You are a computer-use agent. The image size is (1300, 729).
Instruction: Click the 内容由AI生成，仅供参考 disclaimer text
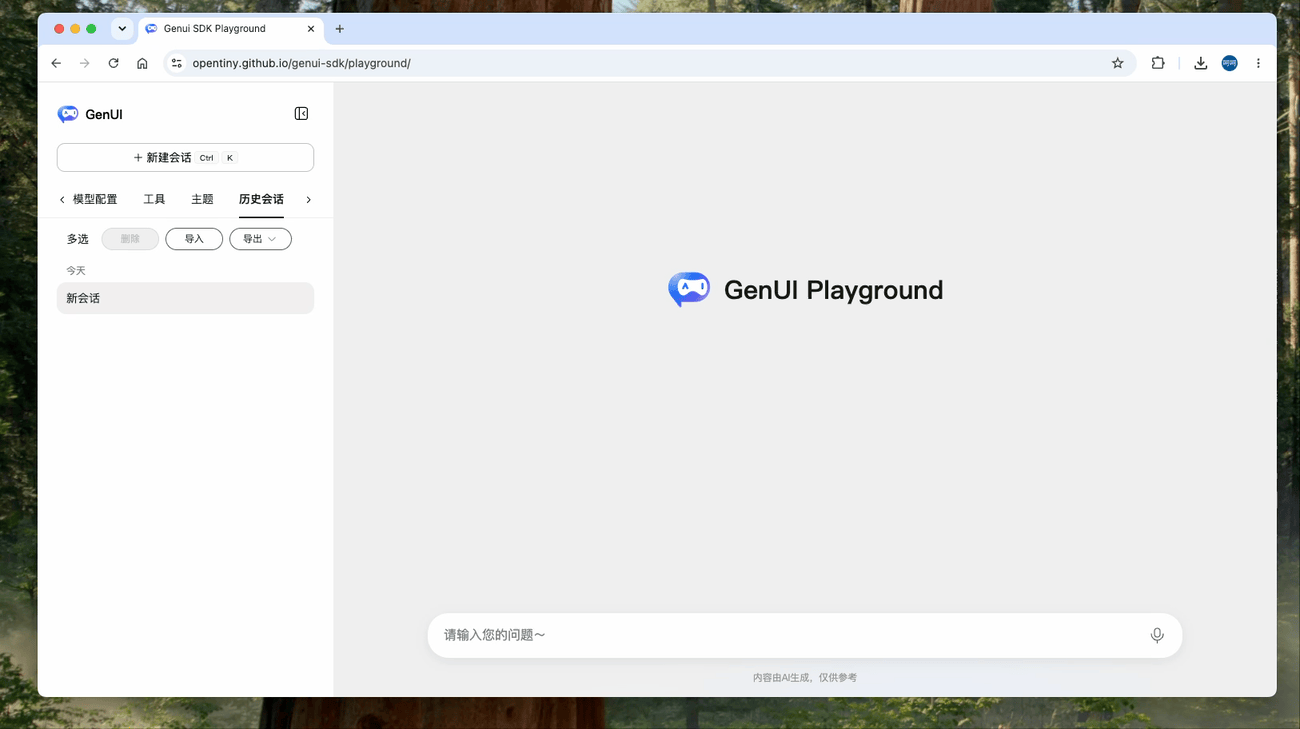[x=805, y=678]
